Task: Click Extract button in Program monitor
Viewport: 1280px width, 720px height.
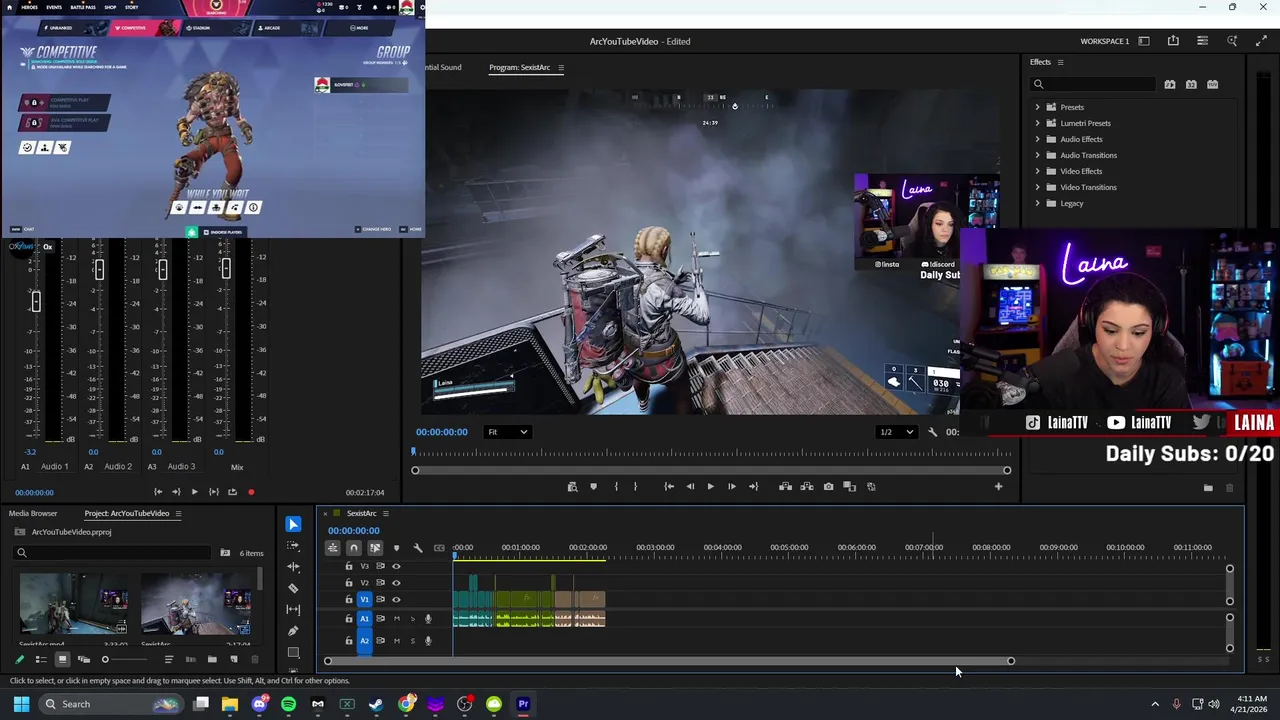Action: coord(807,487)
